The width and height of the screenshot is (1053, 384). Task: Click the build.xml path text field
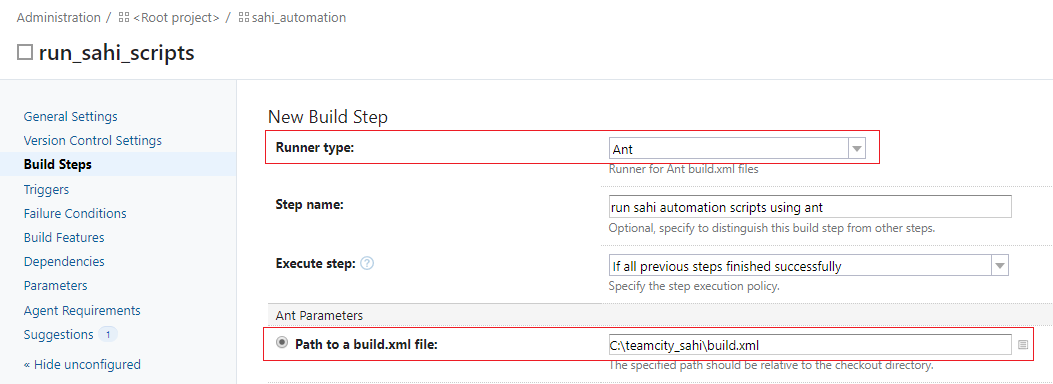810,345
